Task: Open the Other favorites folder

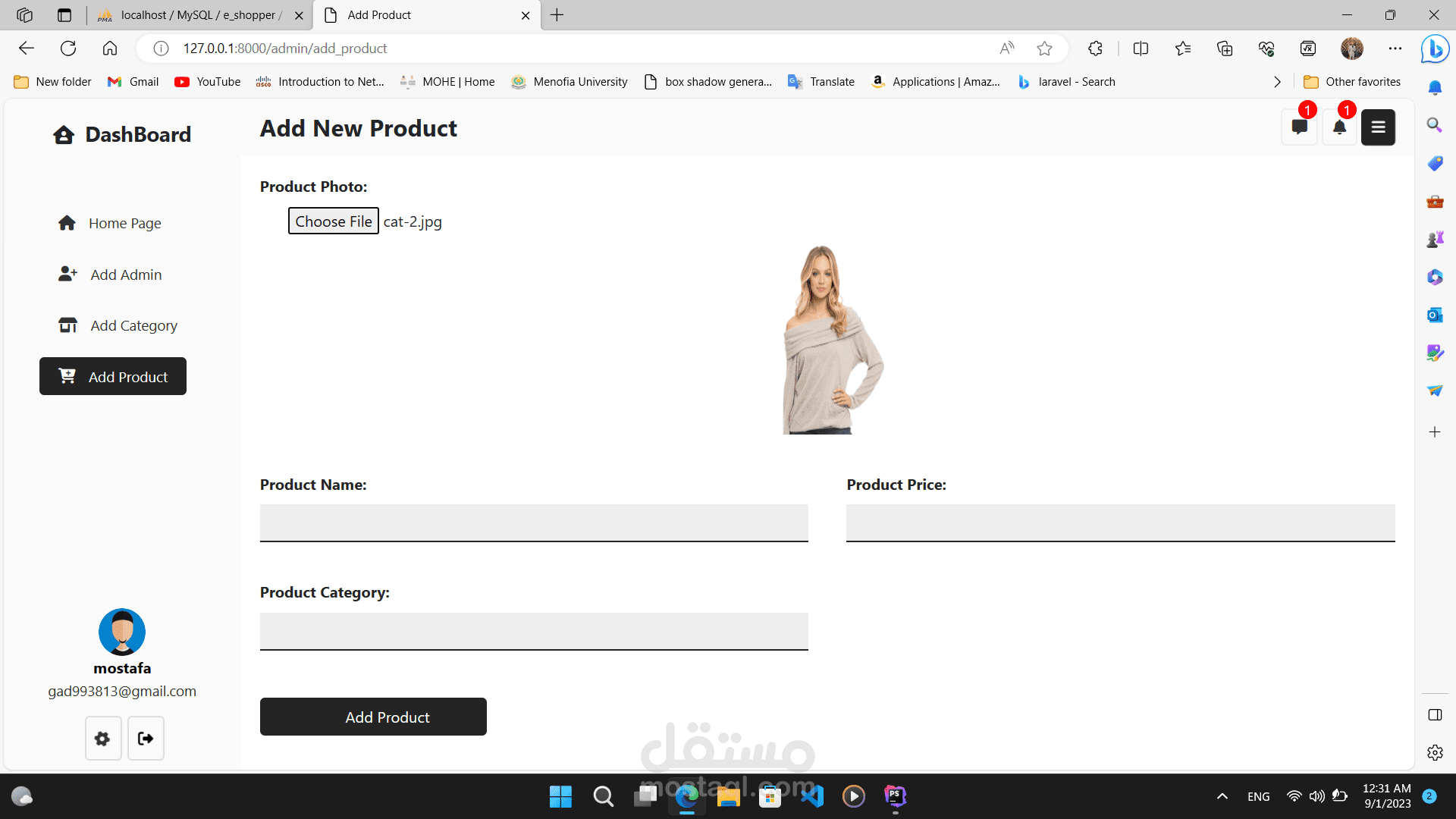Action: coord(1352,82)
